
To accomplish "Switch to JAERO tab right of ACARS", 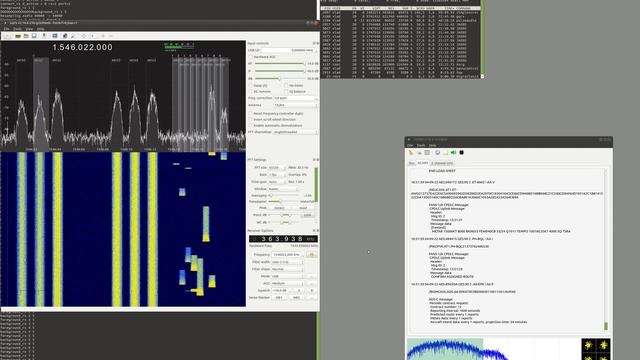I will tap(442, 163).
